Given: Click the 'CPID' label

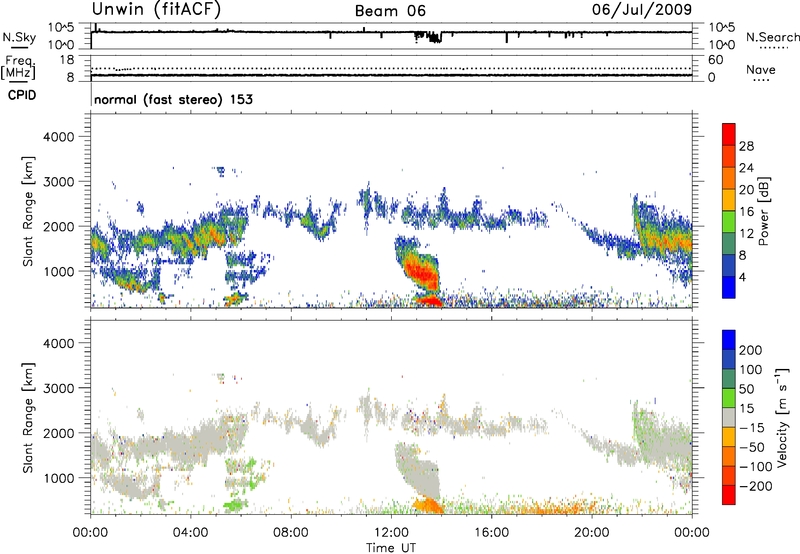Looking at the screenshot, I should [22, 95].
